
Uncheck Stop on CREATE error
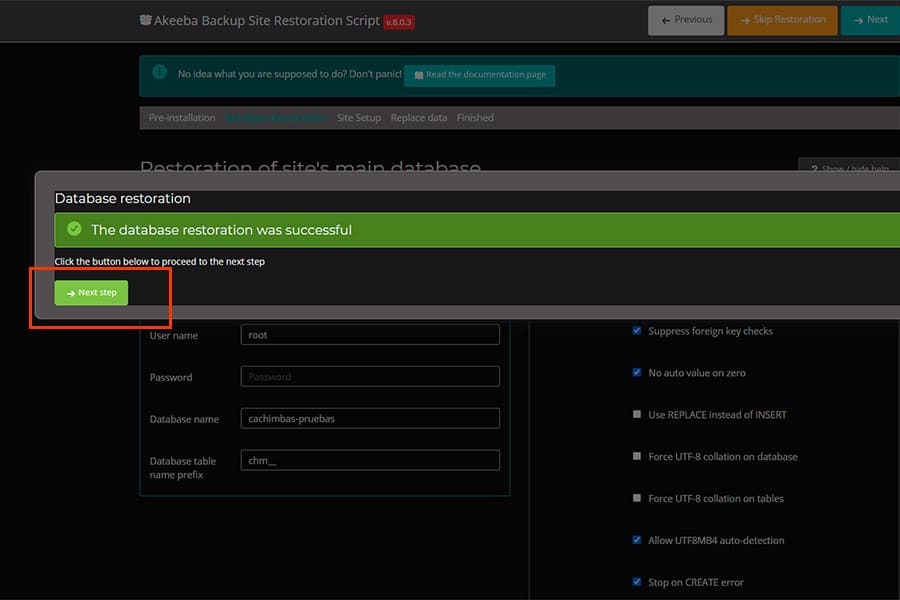(637, 582)
